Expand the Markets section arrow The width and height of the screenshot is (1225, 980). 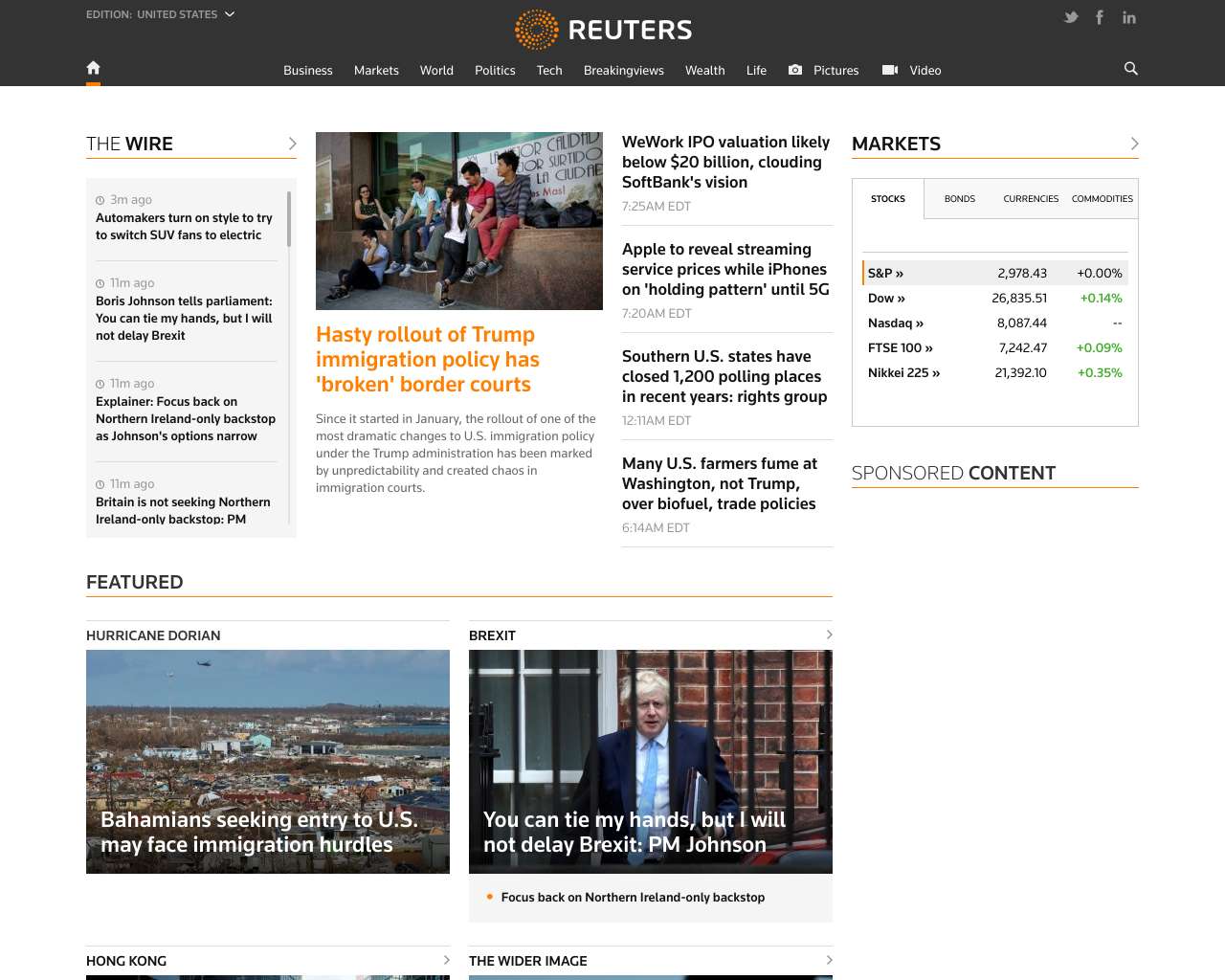1134,144
